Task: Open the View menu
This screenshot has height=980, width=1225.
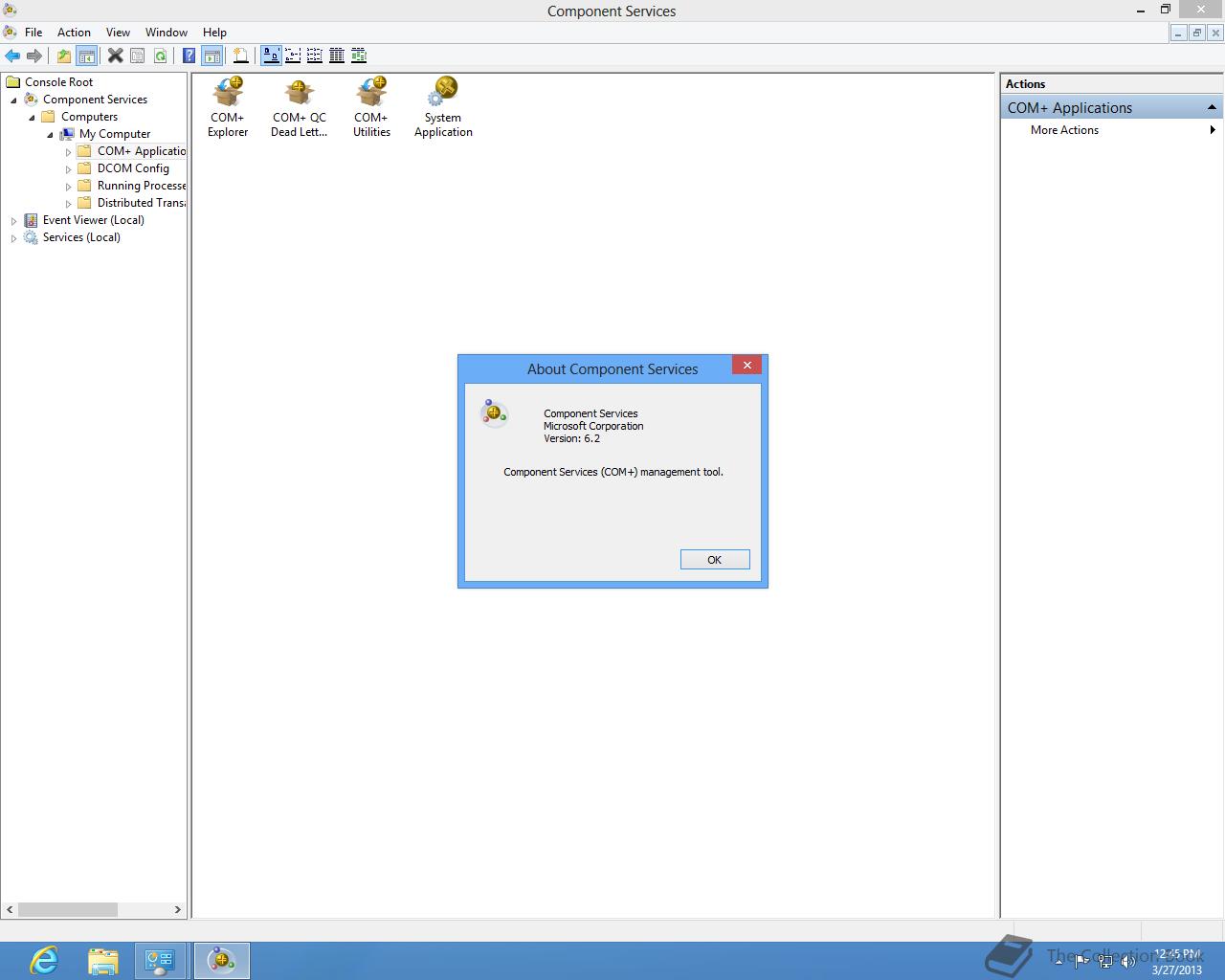Action: click(x=118, y=32)
